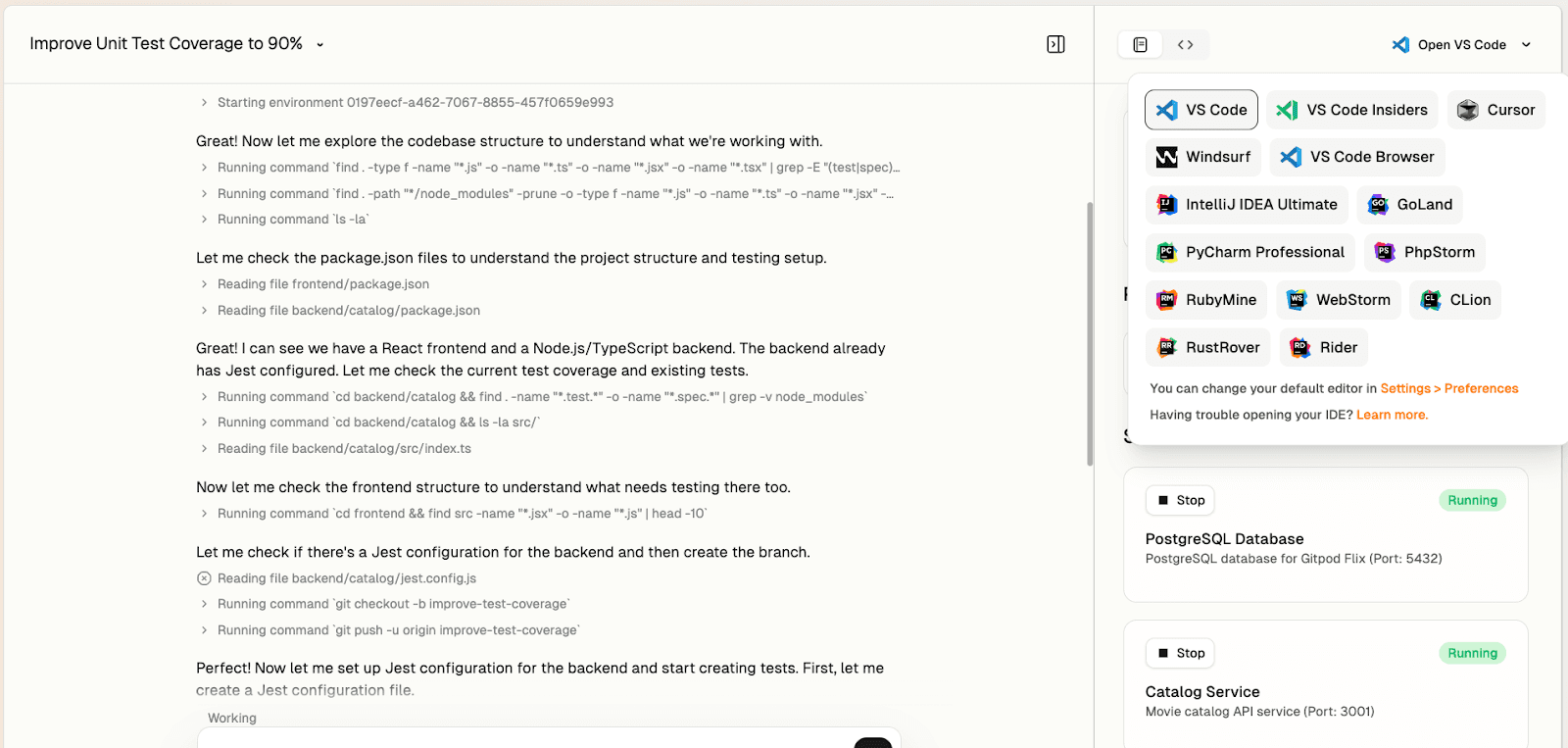
Task: Expand the Starting environment log entry
Action: click(x=203, y=102)
